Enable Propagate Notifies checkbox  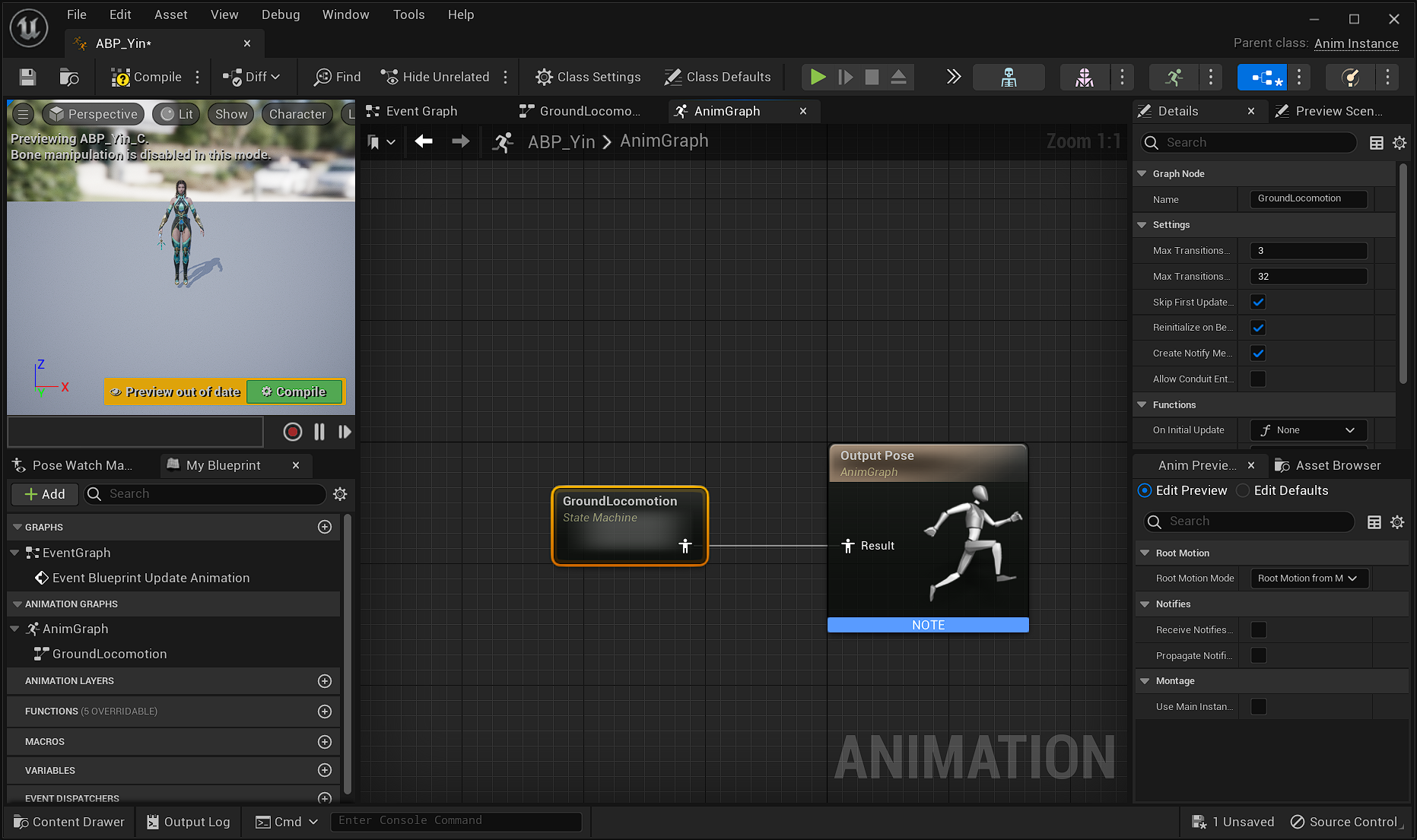(1259, 655)
